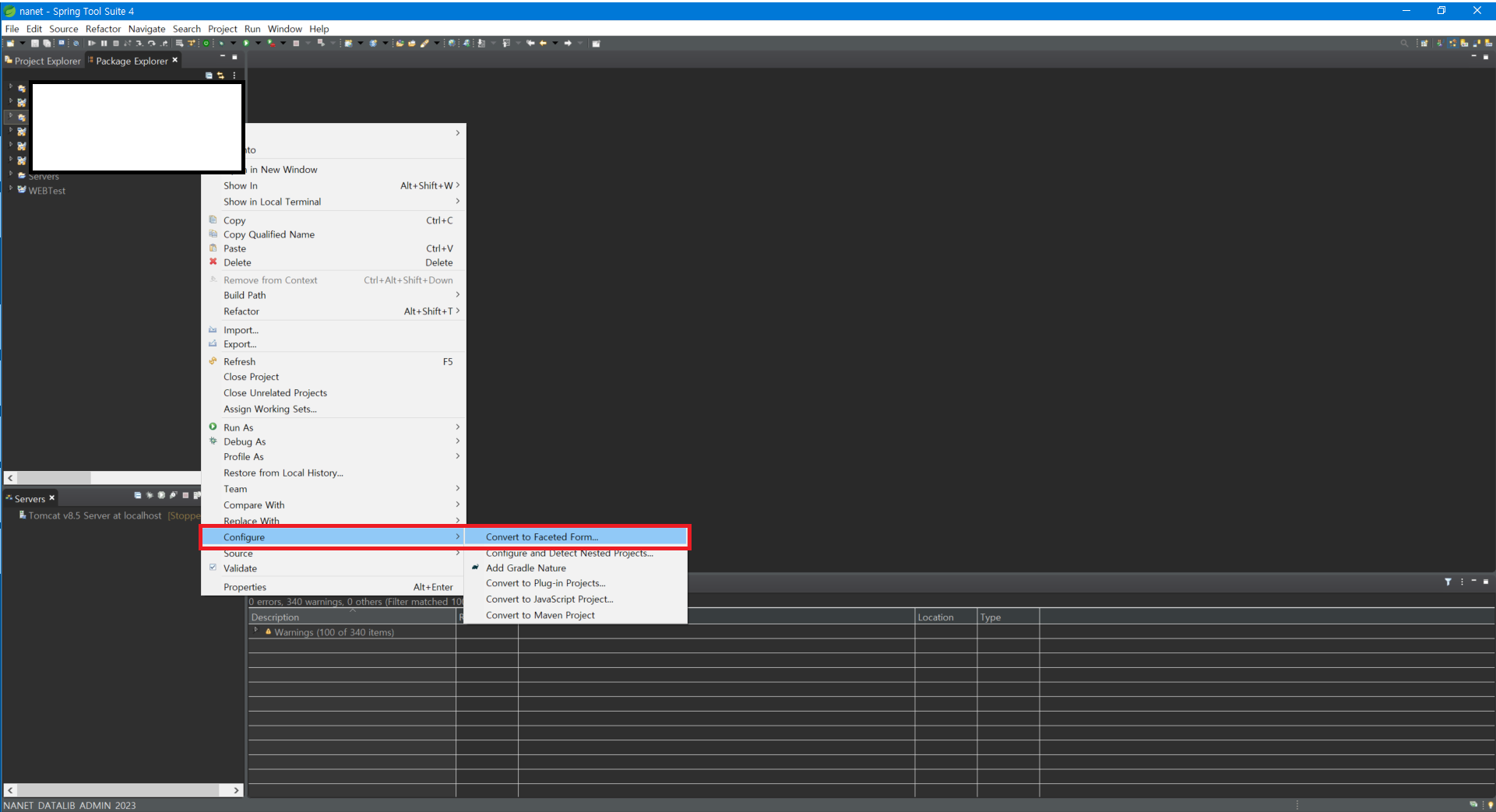Viewport: 1496px width, 812px height.
Task: Maximize the Package Explorer panel
Action: (234, 57)
